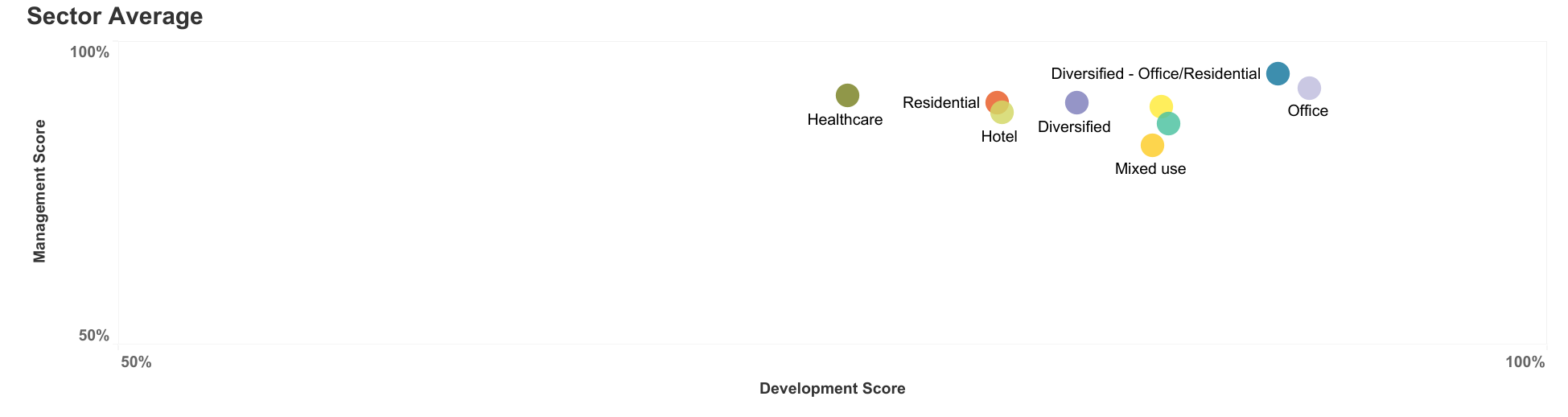Screen dimensions: 1568x417
Task: Select the Diversified - Office/Residential label
Action: coord(1156,74)
